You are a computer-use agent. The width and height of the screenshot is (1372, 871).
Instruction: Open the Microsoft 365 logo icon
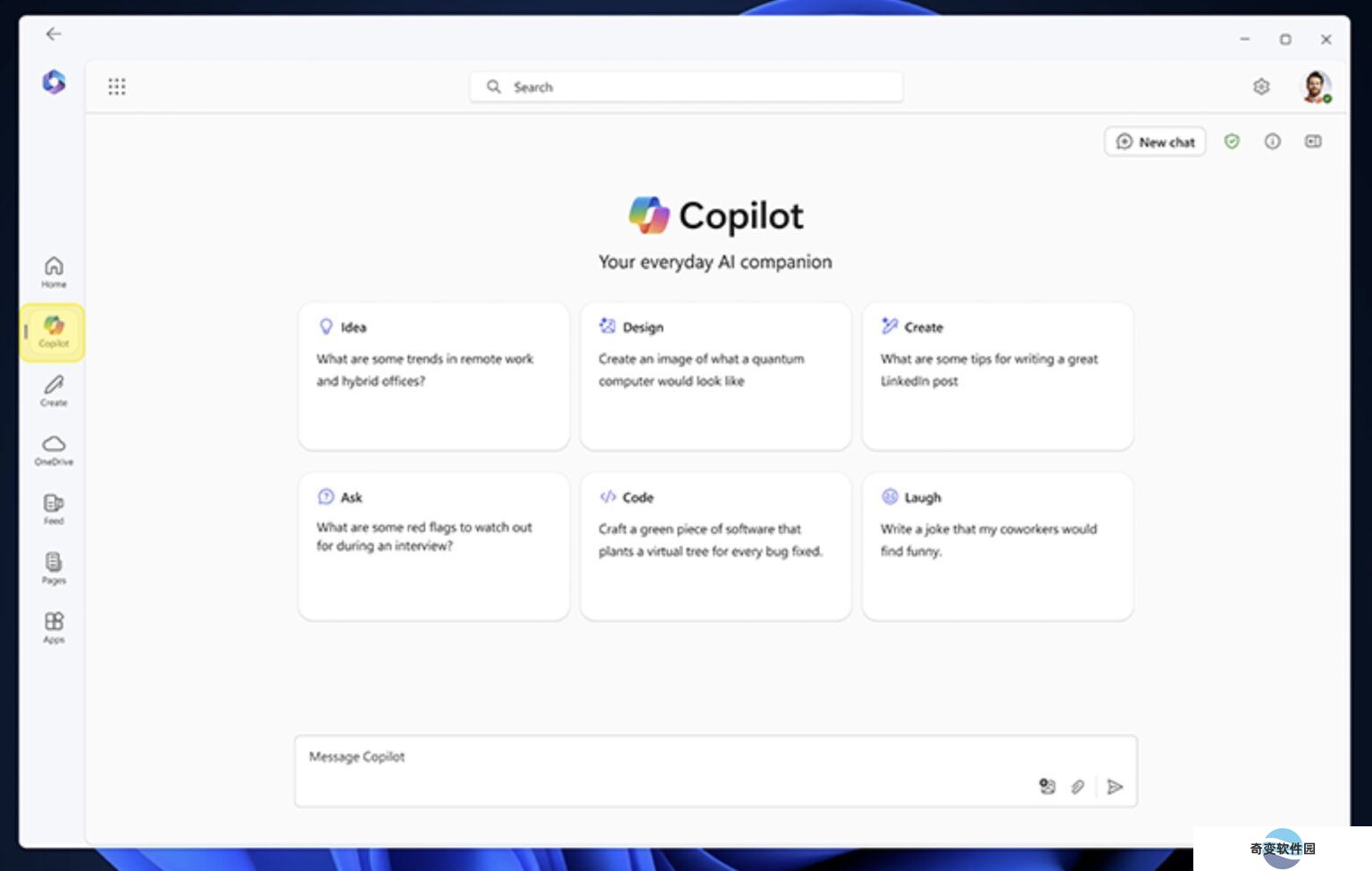(x=54, y=82)
